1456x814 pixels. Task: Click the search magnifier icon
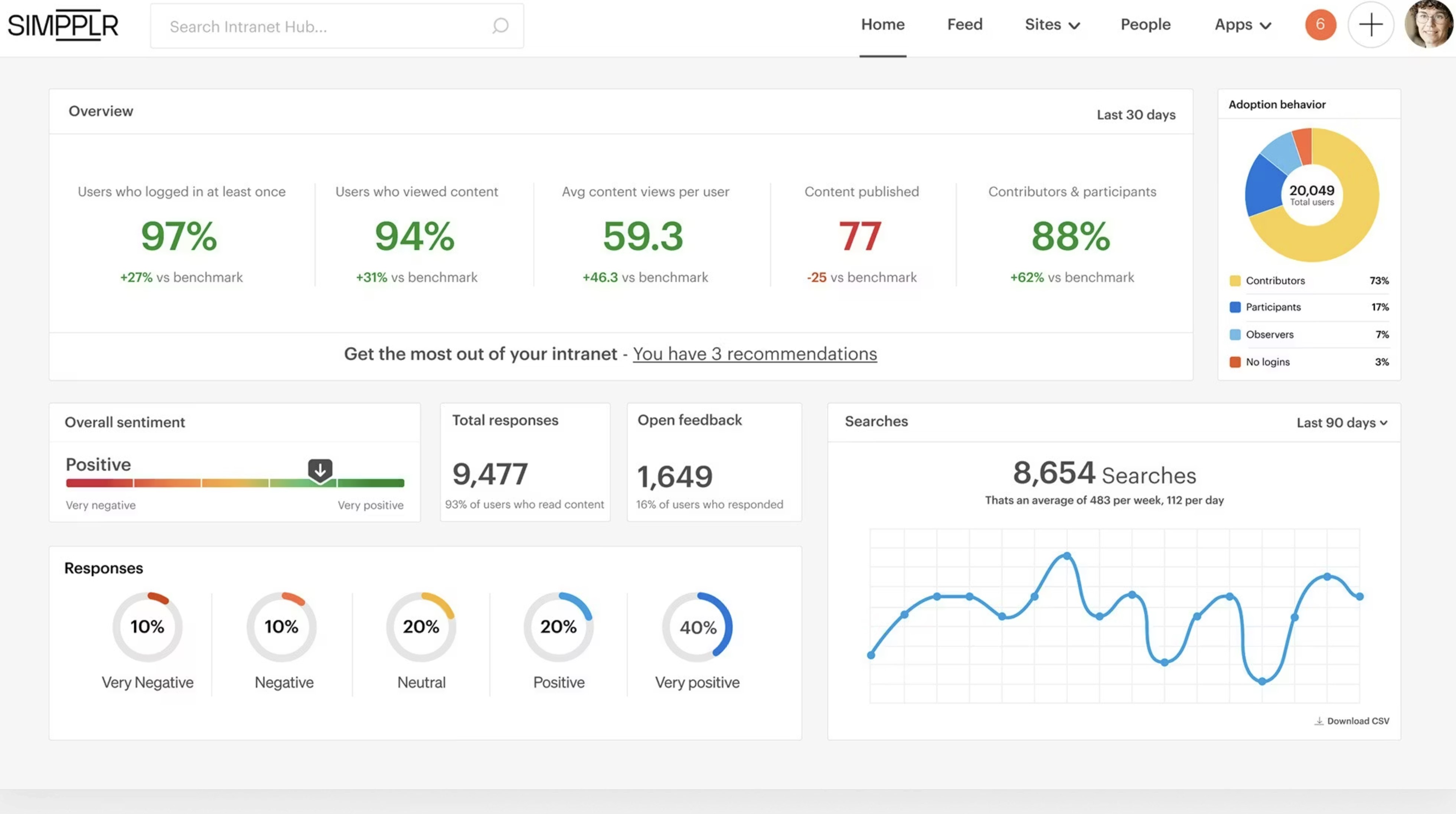point(500,26)
